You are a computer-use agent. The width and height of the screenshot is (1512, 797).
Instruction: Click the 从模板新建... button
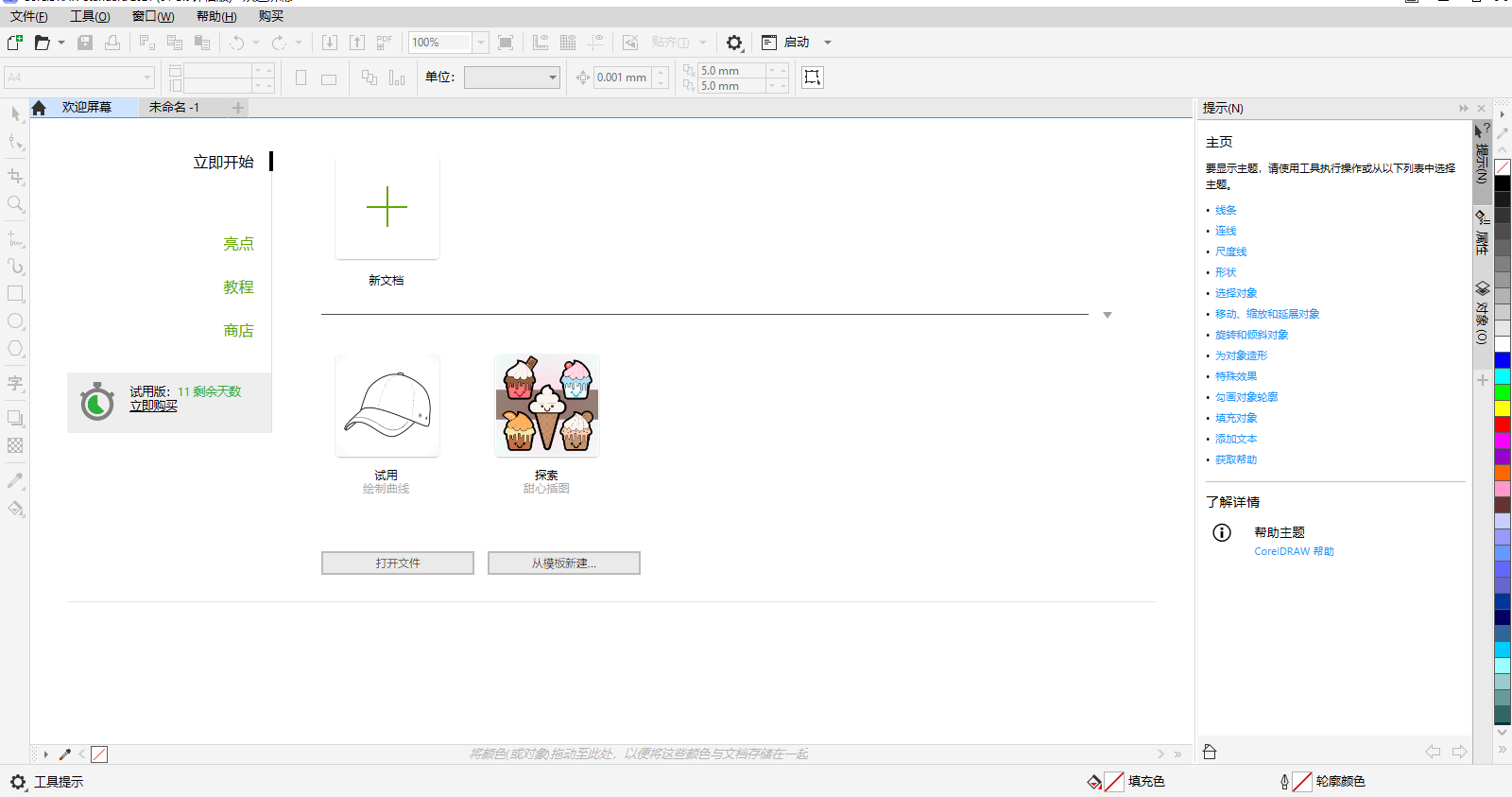[564, 563]
